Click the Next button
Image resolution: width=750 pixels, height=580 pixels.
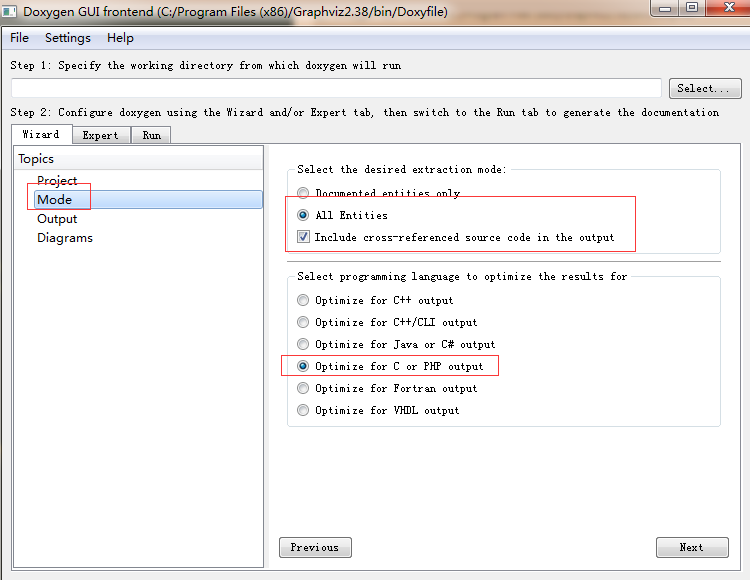692,547
